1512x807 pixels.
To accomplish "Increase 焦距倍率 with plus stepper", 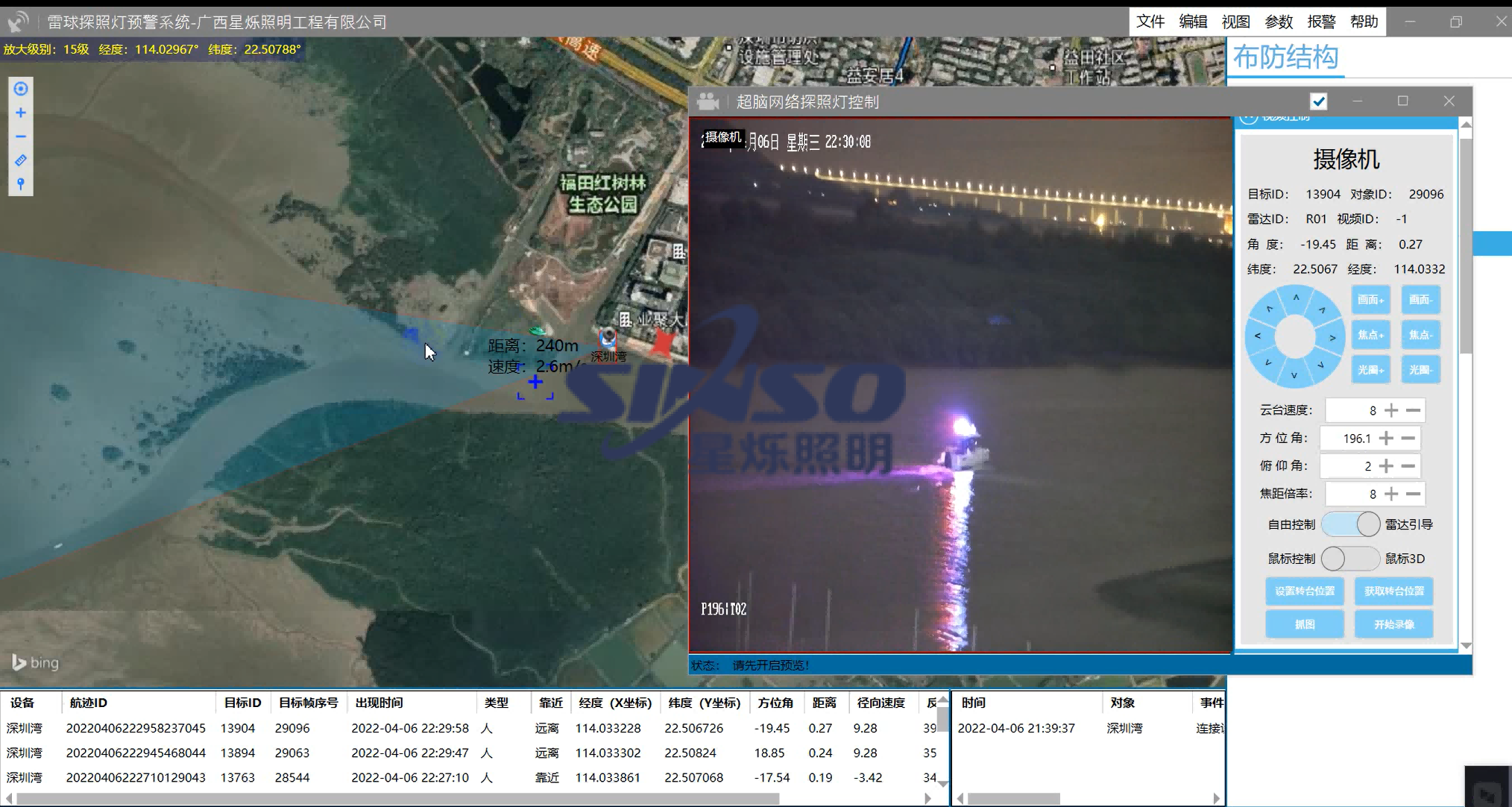I will pos(1391,494).
